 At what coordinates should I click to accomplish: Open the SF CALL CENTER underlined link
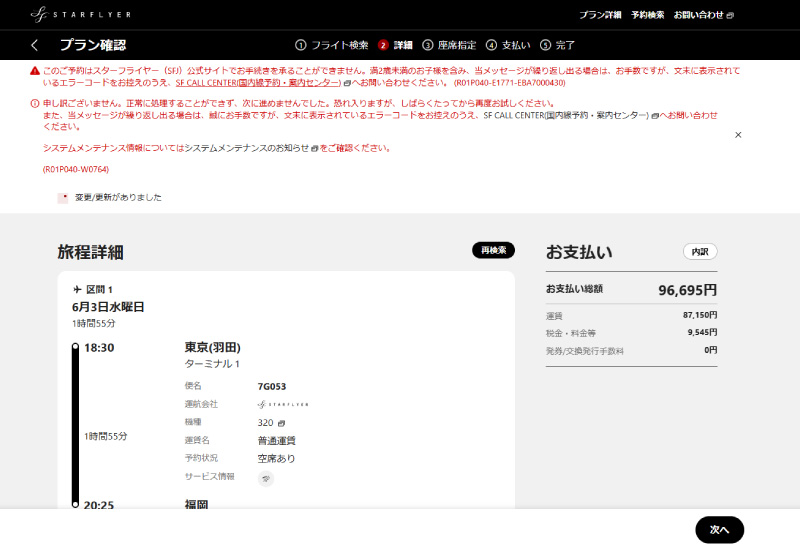click(x=258, y=83)
